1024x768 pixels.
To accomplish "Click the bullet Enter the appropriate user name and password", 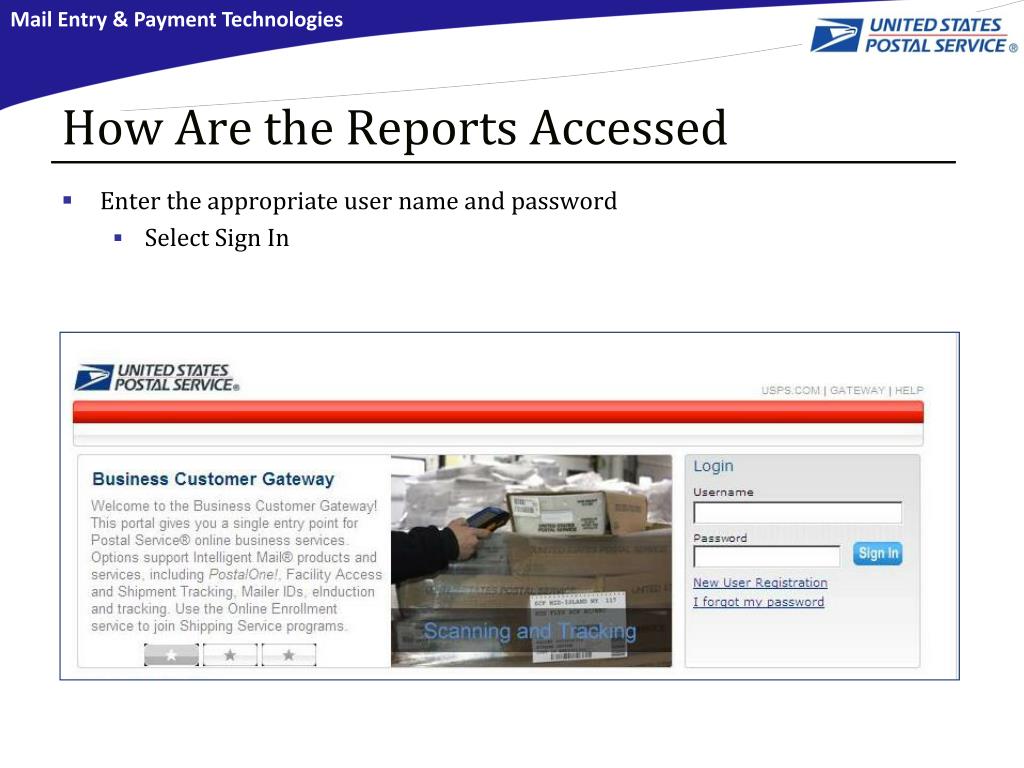I will tap(359, 201).
